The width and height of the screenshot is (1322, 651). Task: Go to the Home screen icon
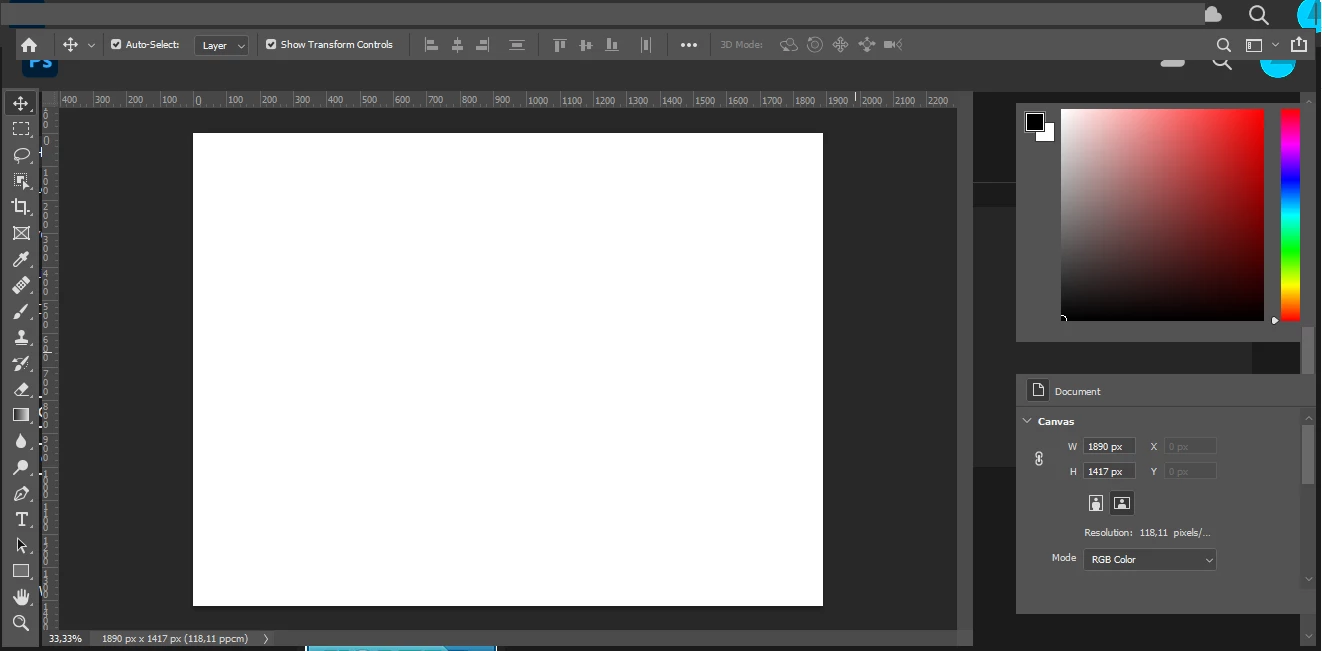29,45
